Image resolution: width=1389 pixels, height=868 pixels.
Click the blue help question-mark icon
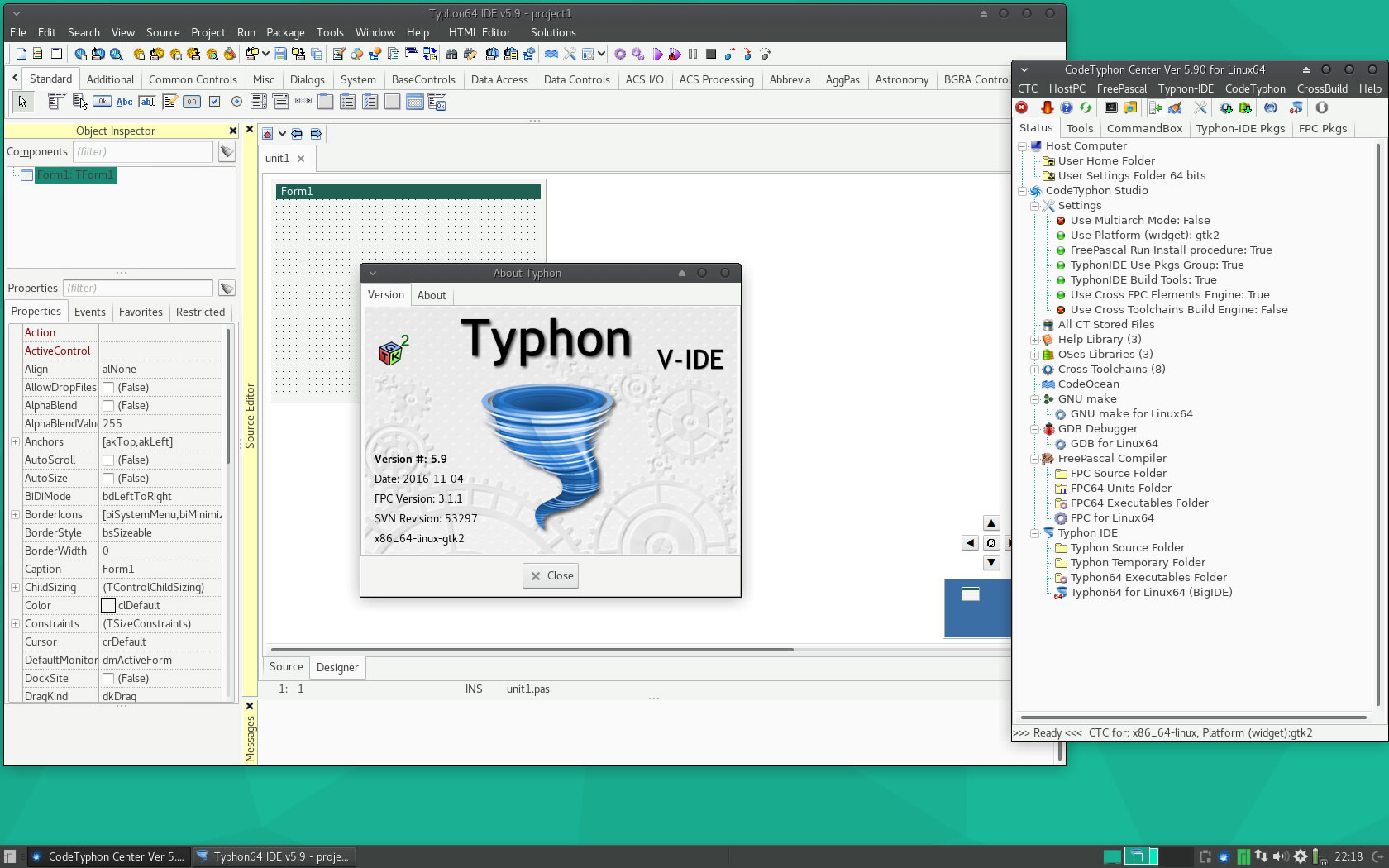(x=1067, y=107)
